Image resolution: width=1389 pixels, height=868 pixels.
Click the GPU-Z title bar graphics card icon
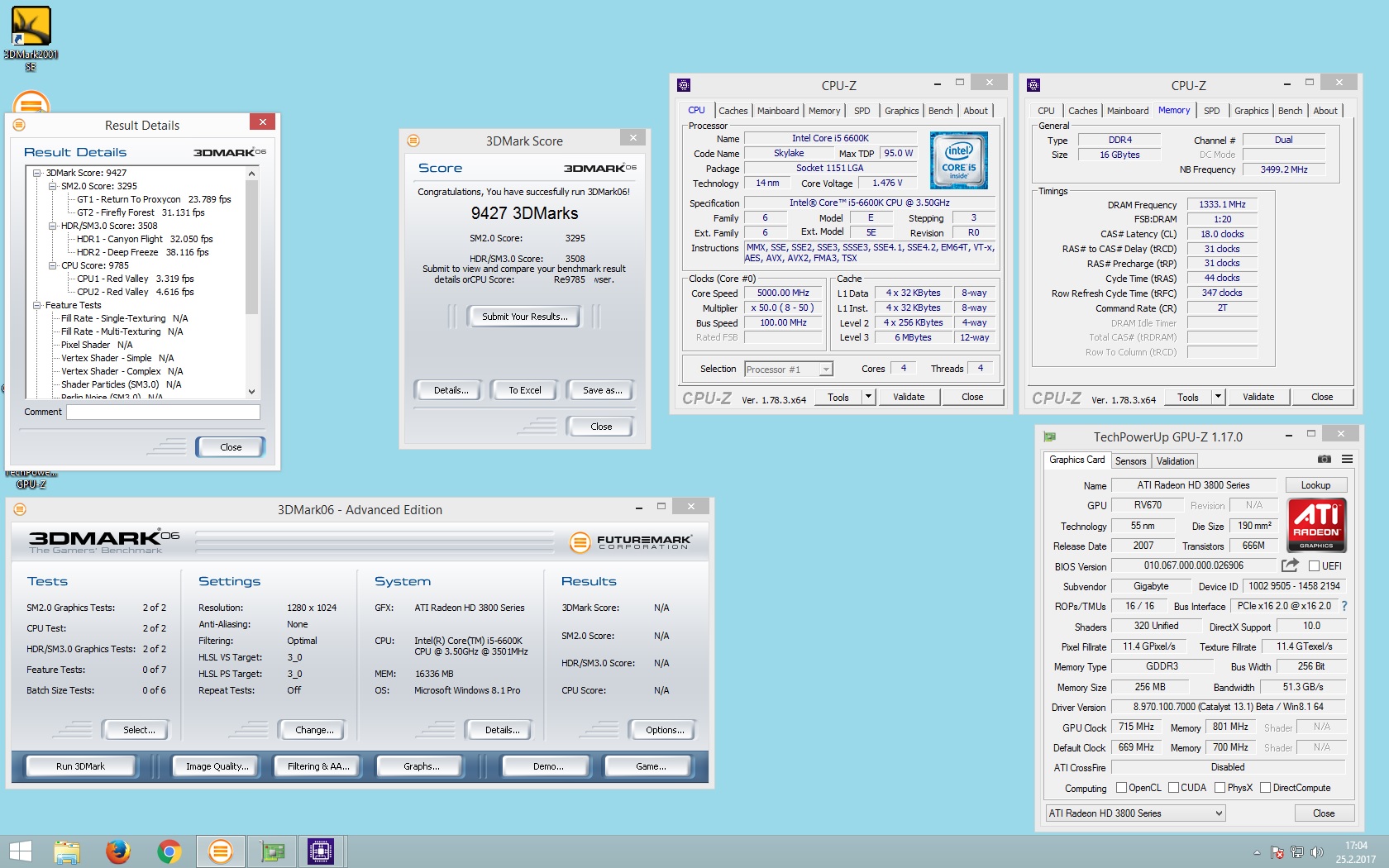click(x=1050, y=437)
